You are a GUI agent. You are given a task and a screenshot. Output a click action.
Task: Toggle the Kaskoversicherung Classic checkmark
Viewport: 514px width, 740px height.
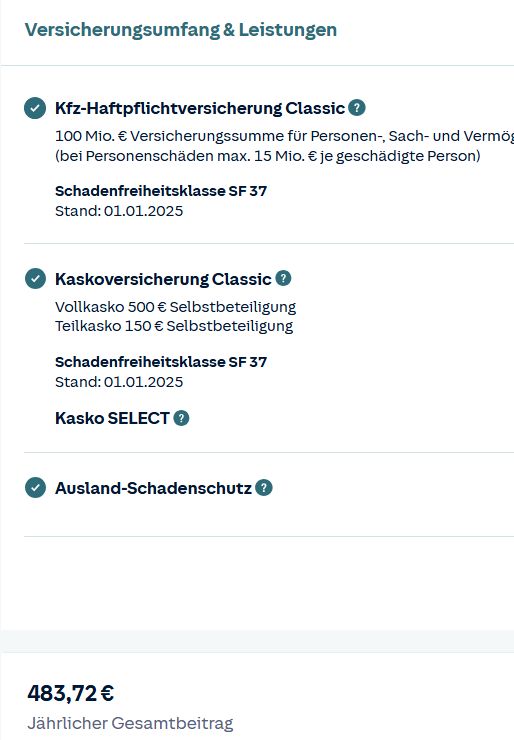click(x=35, y=278)
